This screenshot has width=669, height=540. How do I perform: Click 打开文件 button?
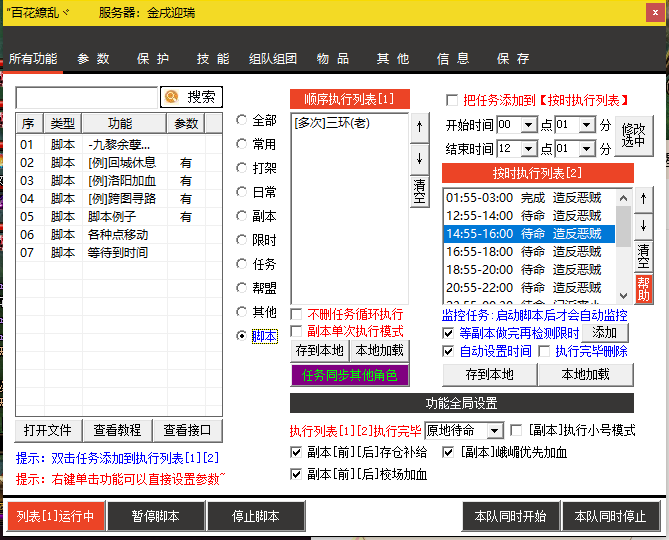48,430
